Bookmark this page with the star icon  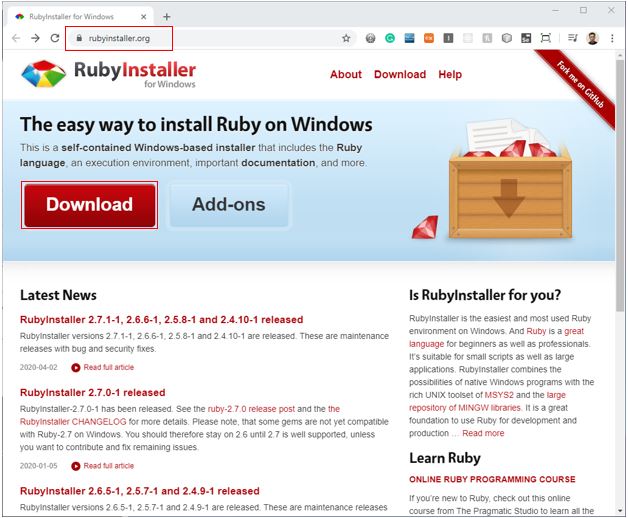point(346,38)
